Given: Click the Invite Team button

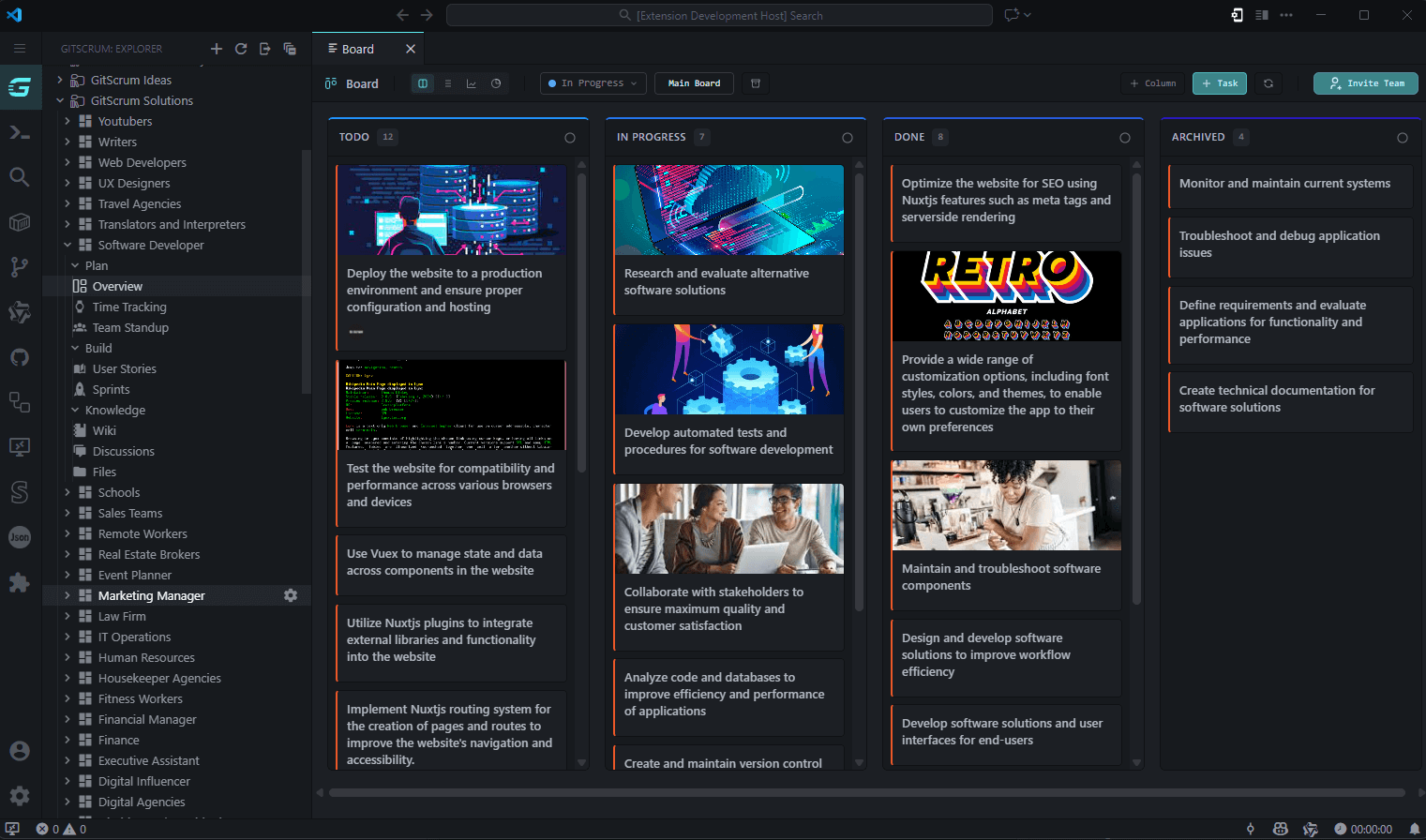Looking at the screenshot, I should pyautogui.click(x=1365, y=83).
